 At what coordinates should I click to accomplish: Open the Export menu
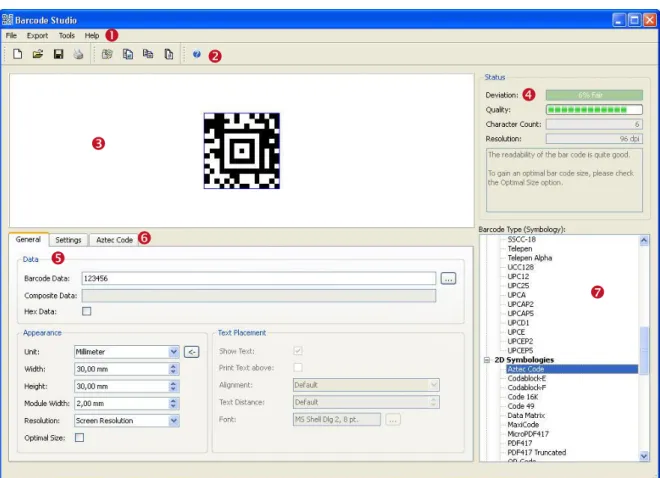[x=37, y=36]
